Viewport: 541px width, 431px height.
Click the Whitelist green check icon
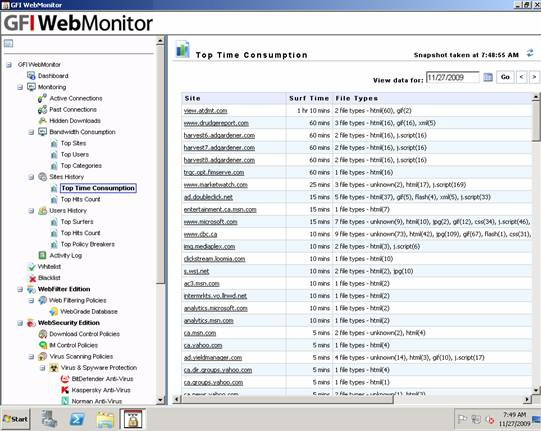(x=32, y=267)
